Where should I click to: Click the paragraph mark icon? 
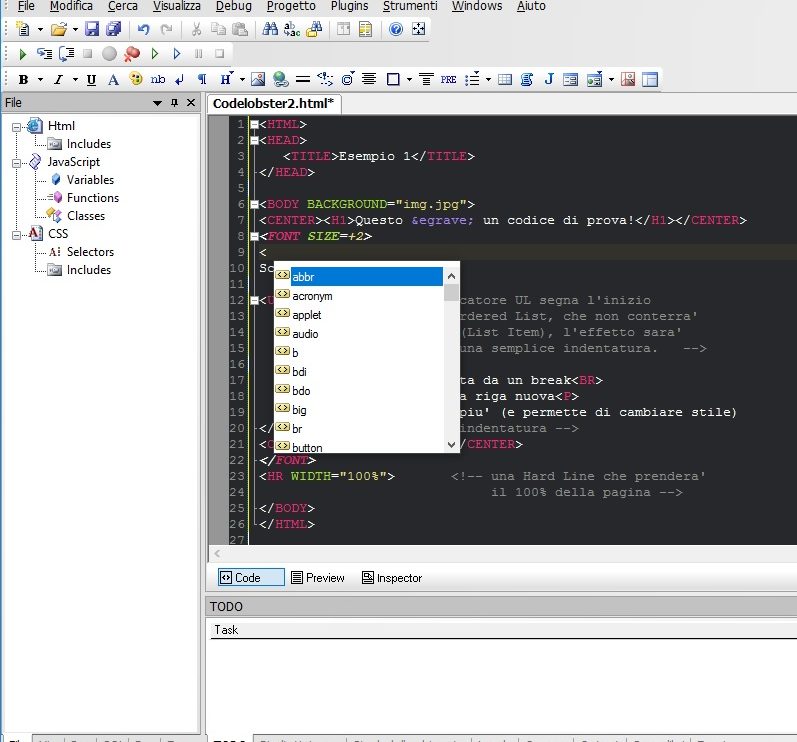coord(202,80)
